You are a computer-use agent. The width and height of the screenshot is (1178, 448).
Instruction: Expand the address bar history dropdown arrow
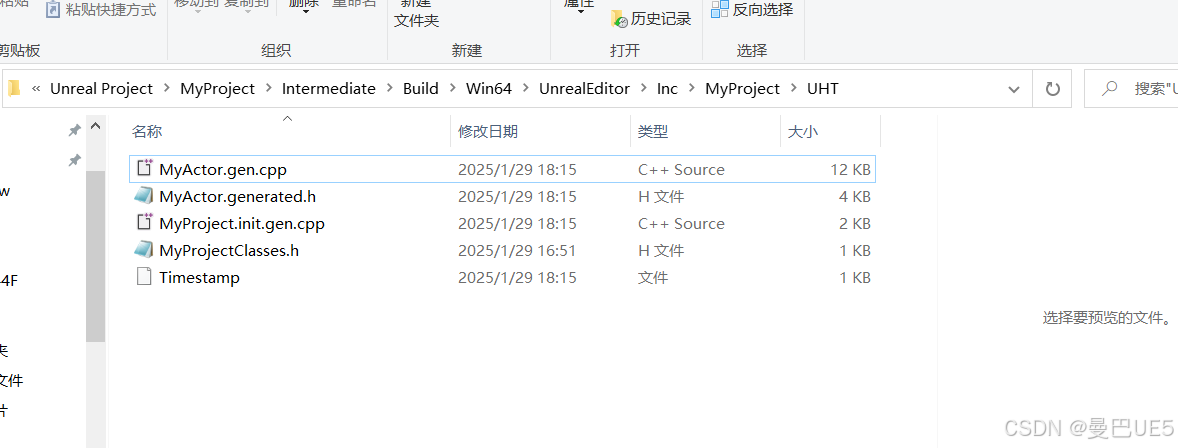point(1013,89)
